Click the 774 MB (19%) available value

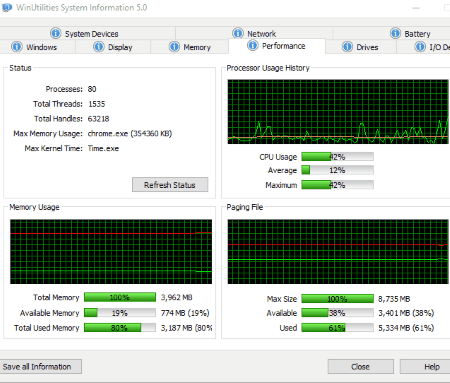(x=185, y=313)
